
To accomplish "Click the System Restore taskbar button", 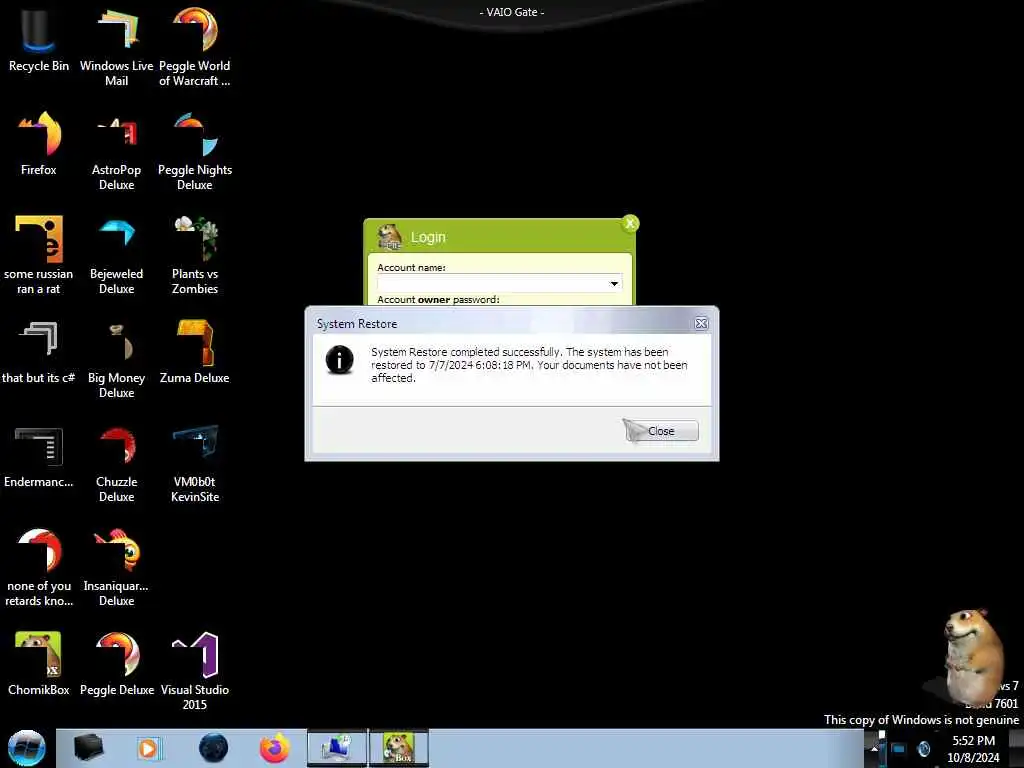I will 337,748.
